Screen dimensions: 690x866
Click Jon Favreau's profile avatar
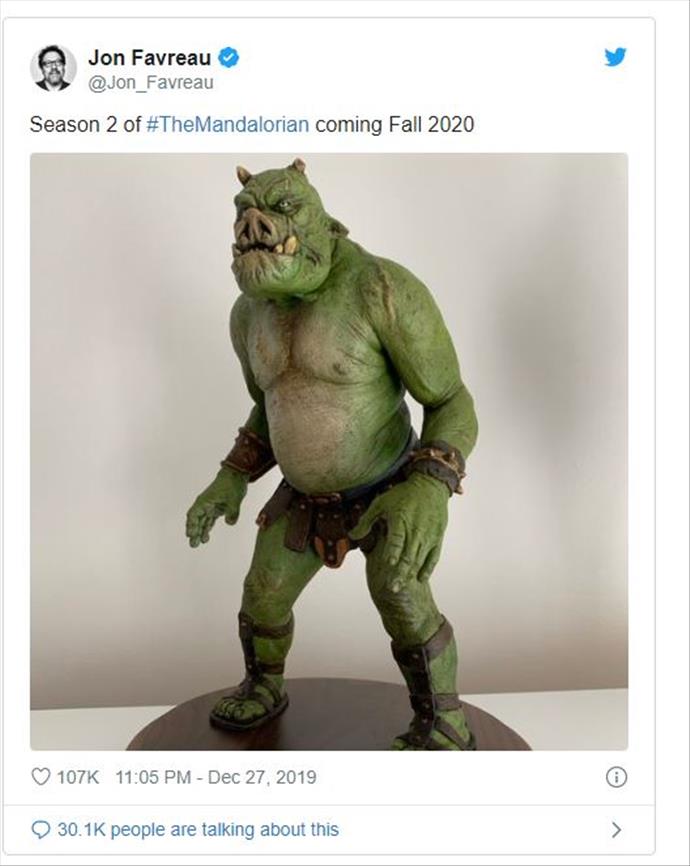tap(53, 68)
